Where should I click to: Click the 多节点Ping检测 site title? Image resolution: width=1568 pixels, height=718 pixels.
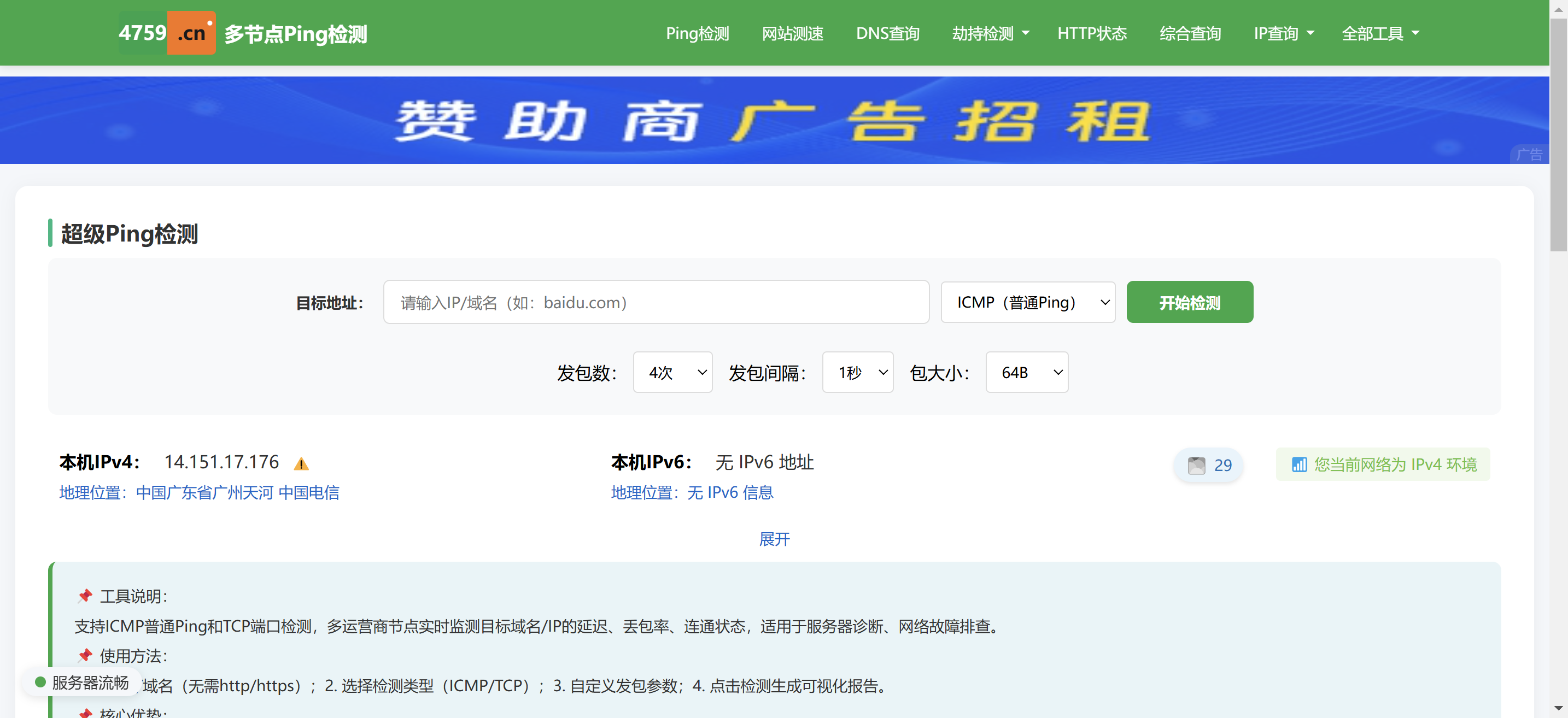coord(296,34)
